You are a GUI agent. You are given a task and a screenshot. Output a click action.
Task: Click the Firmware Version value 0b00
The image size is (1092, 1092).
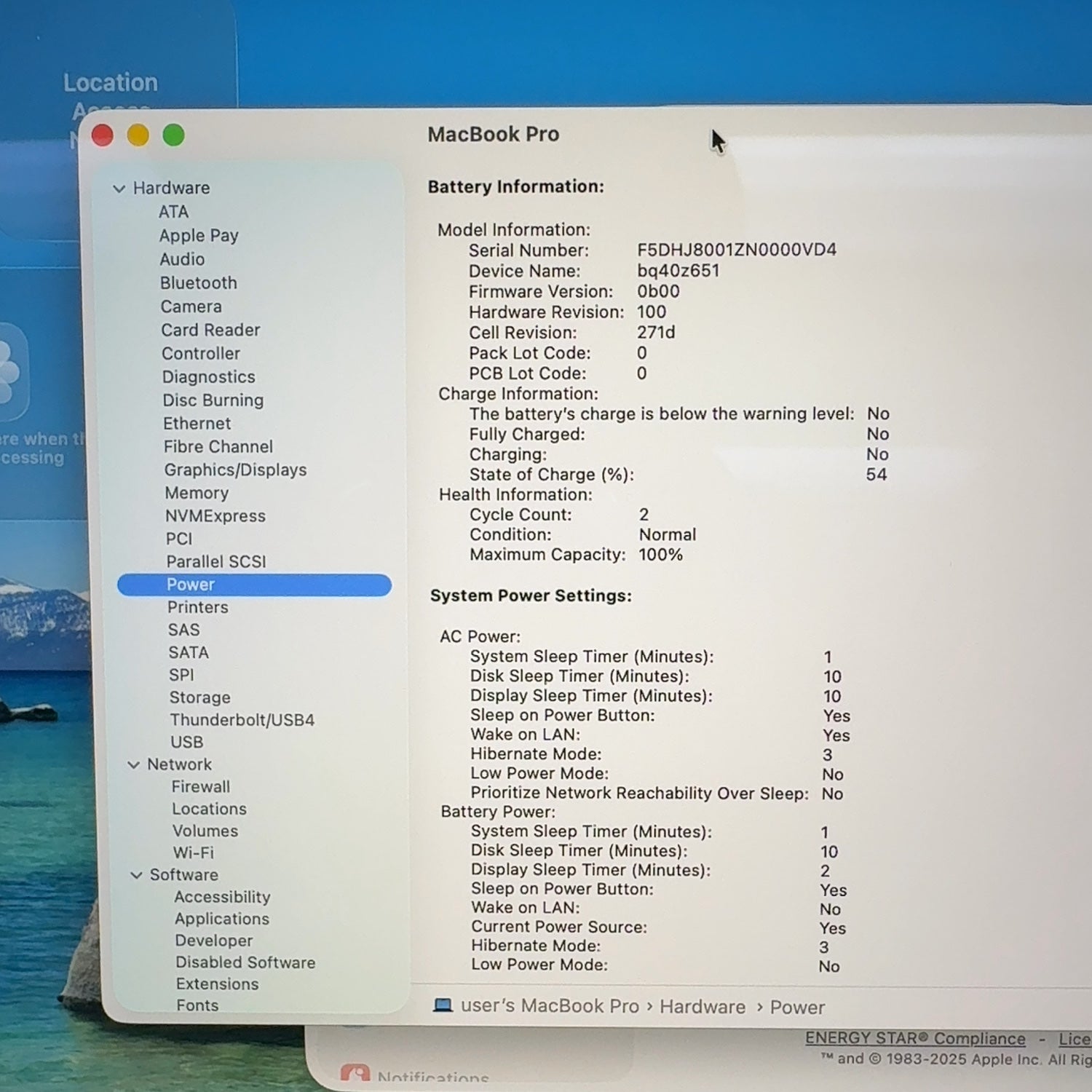[658, 291]
